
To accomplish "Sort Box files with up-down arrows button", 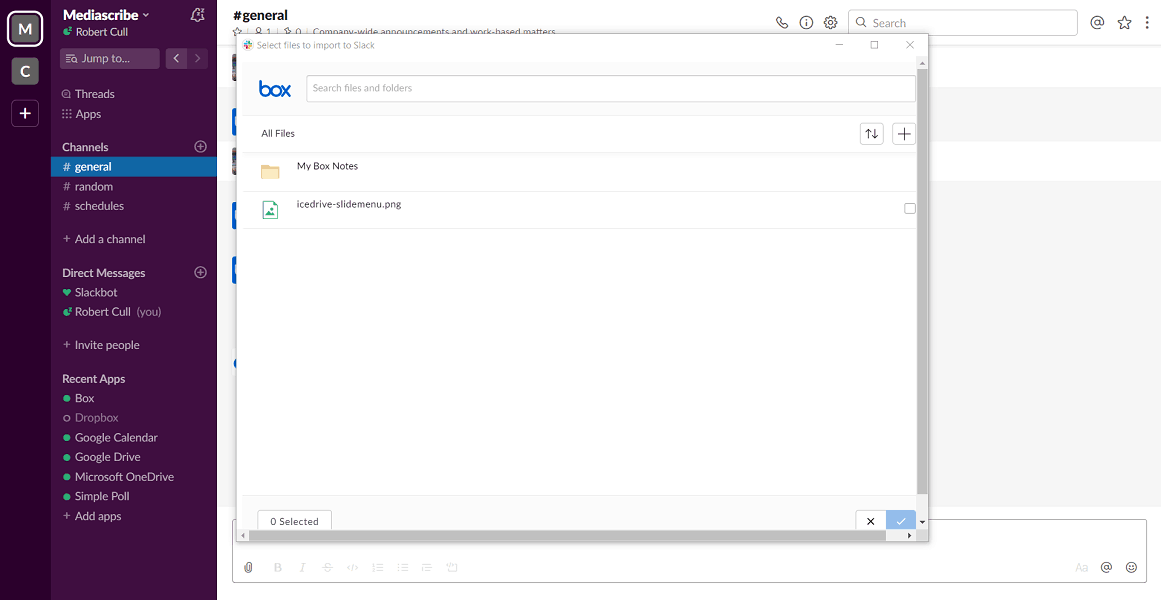I will coord(871,134).
